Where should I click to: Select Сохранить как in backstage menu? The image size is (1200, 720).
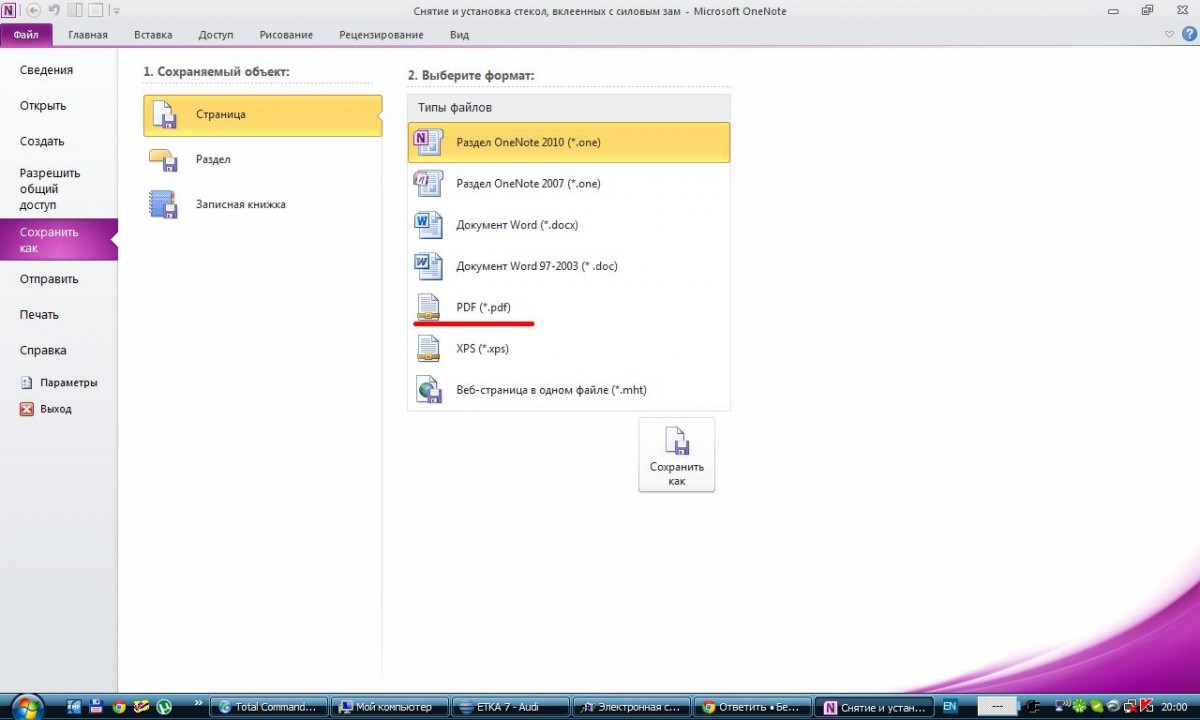[59, 240]
